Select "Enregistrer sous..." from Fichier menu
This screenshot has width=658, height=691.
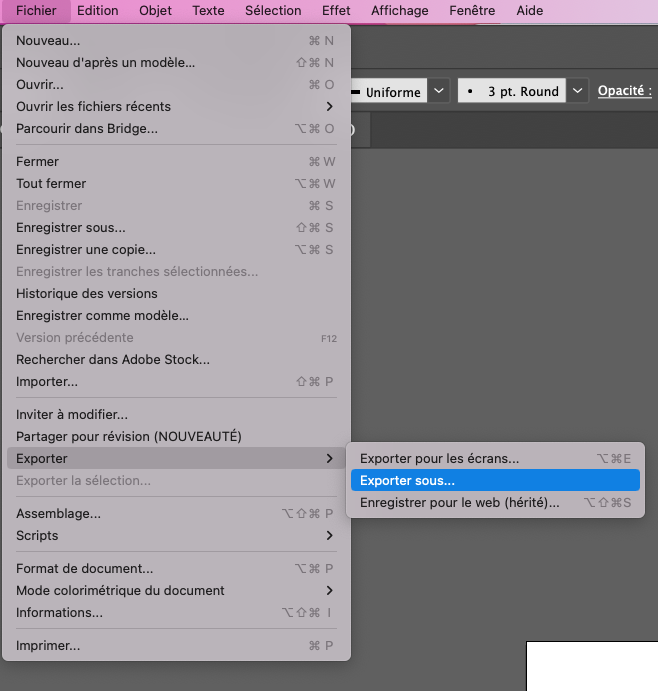71,228
